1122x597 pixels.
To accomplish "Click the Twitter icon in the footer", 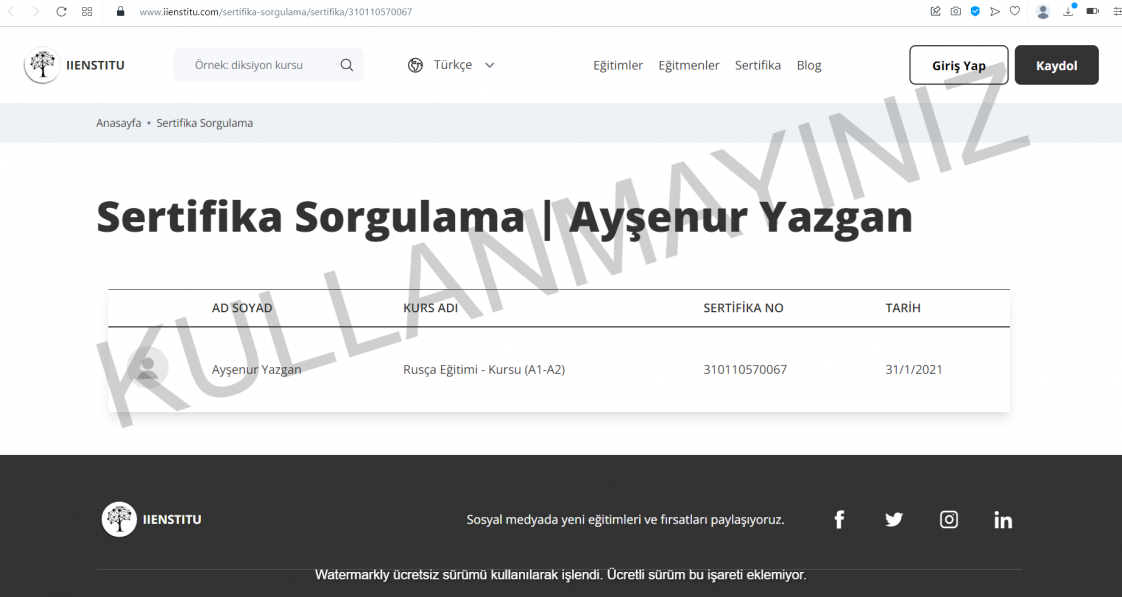I will [x=893, y=519].
